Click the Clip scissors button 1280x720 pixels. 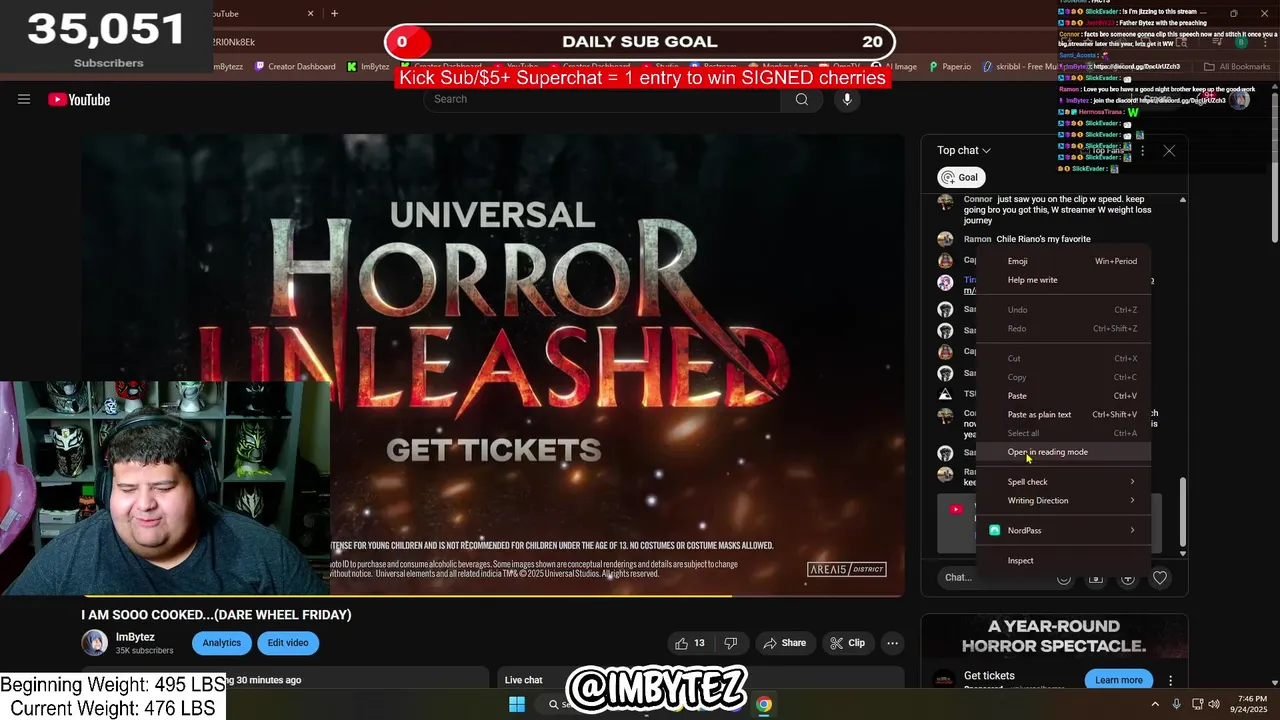point(846,643)
